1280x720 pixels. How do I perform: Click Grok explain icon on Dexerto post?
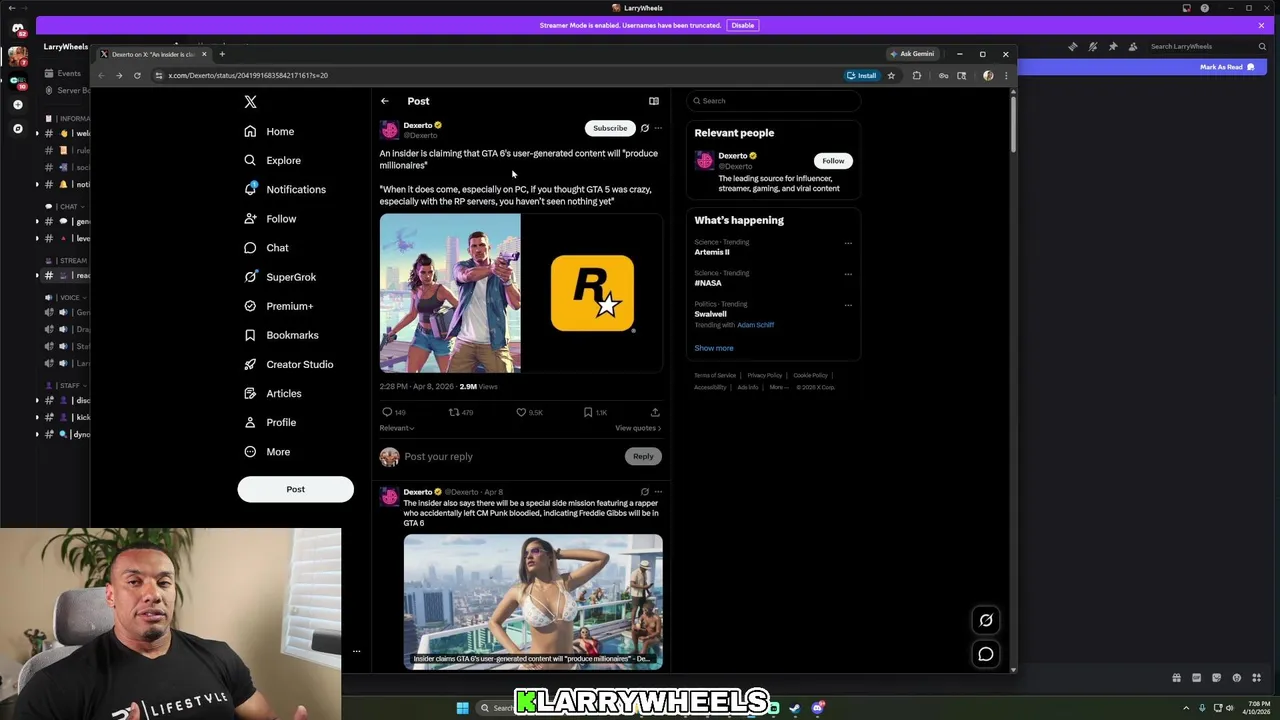pyautogui.click(x=645, y=128)
